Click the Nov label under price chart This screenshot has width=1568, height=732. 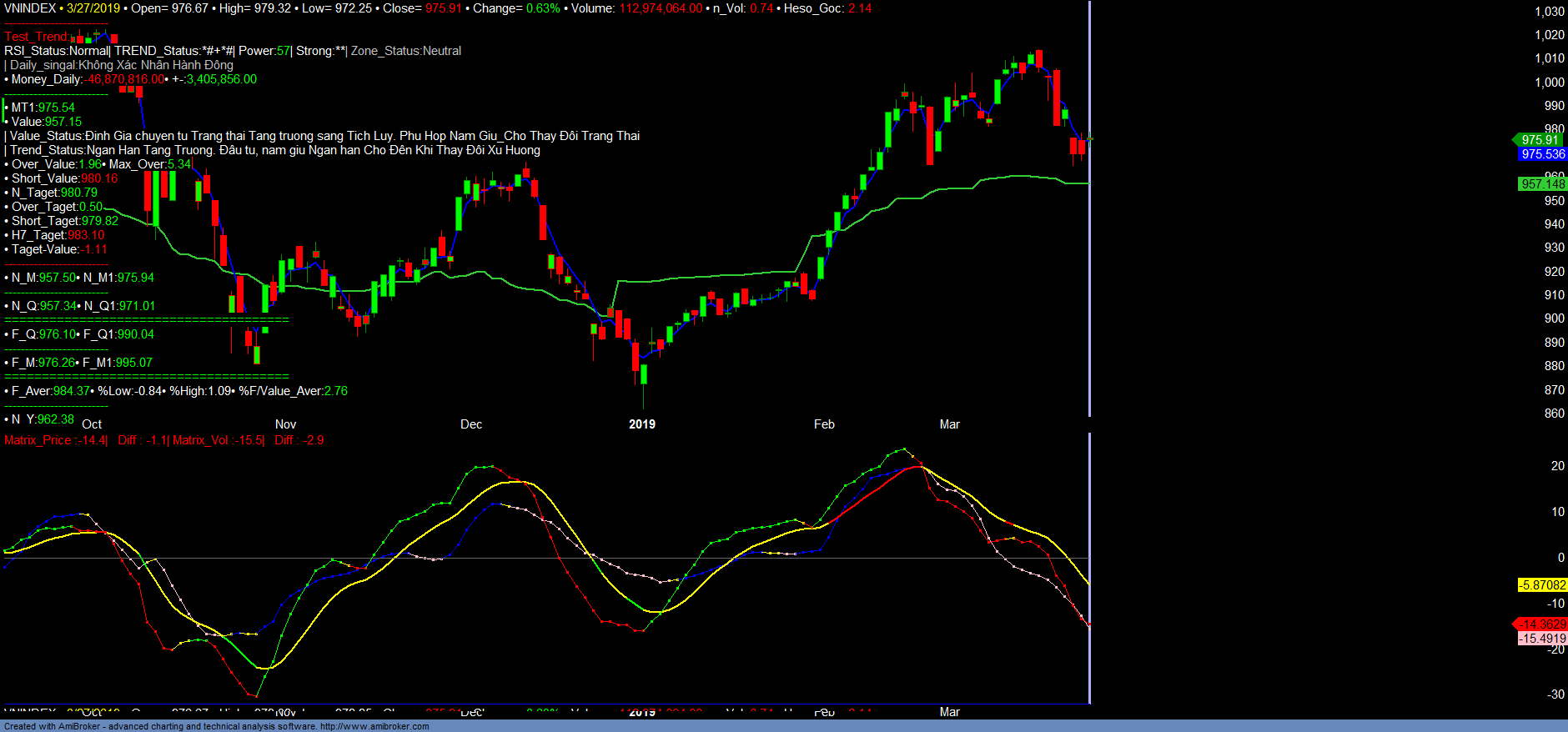(x=285, y=424)
